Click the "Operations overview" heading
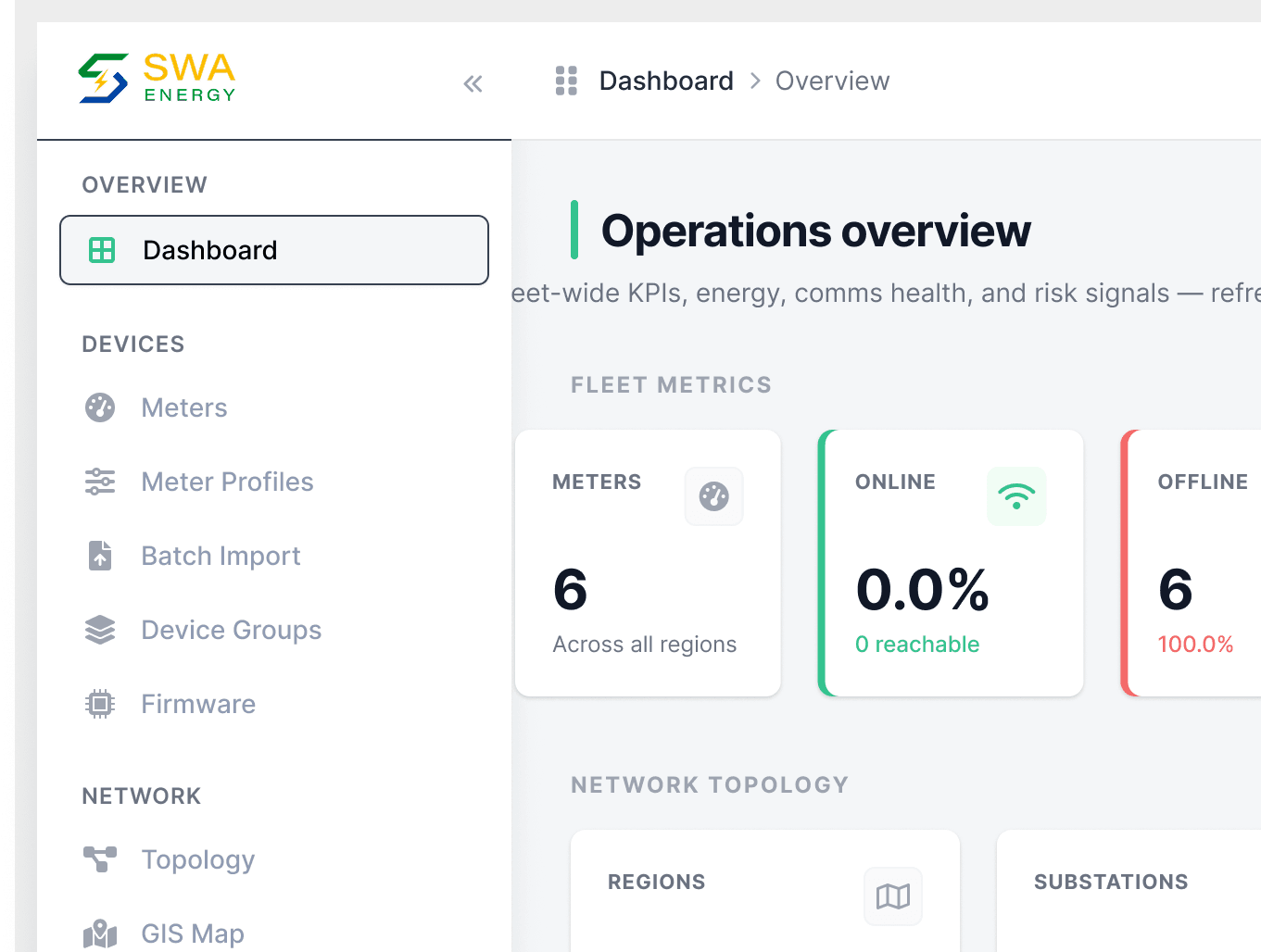This screenshot has height=952, width=1261. [x=816, y=231]
